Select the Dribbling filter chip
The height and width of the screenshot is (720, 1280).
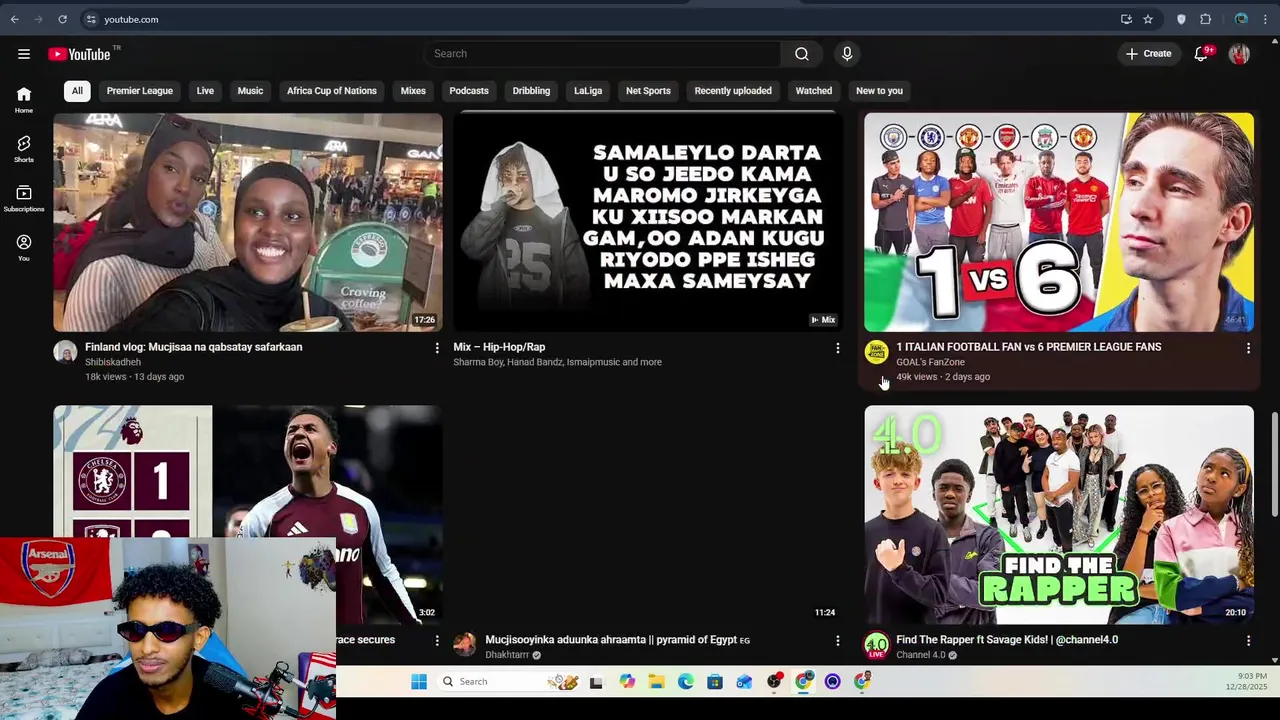tap(531, 91)
